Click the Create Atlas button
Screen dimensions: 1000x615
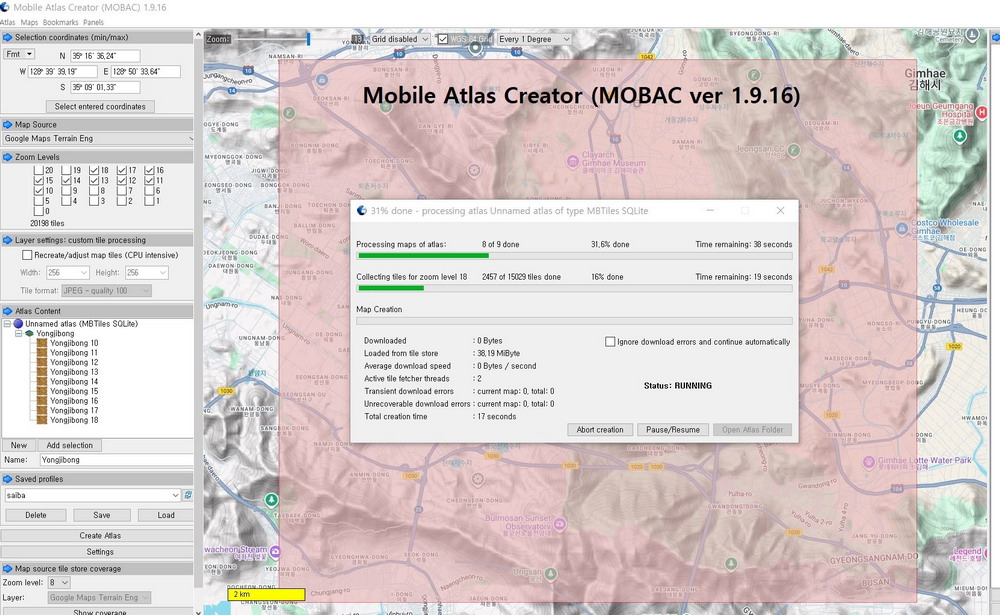click(x=100, y=535)
